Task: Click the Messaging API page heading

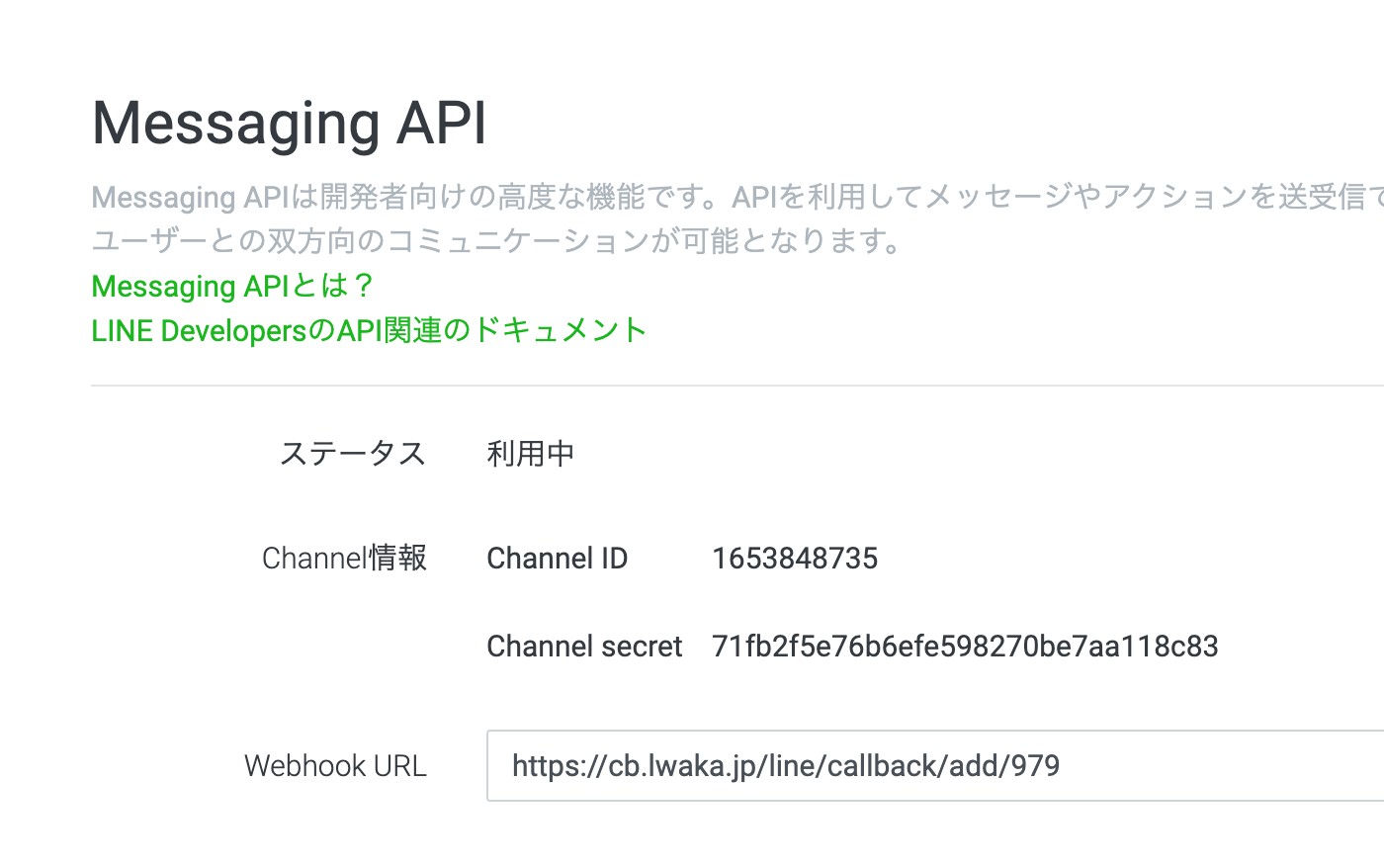Action: tap(289, 124)
